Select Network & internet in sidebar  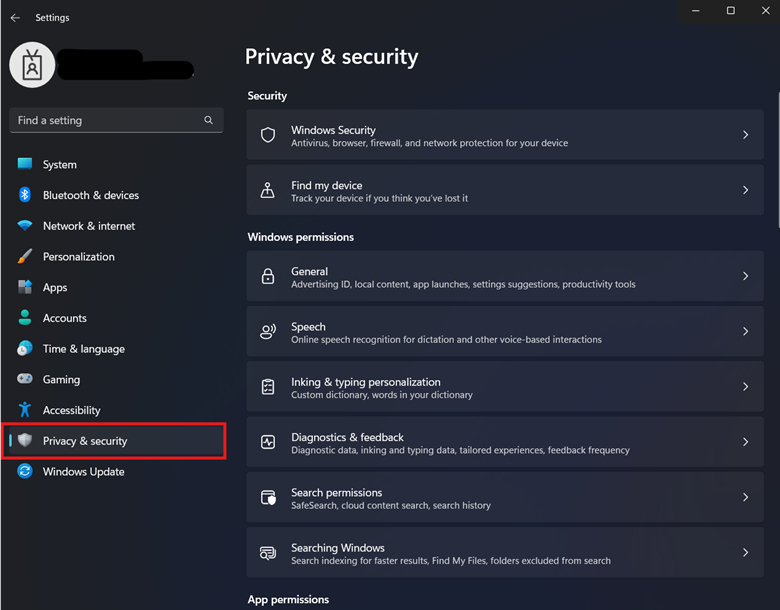pos(116,226)
